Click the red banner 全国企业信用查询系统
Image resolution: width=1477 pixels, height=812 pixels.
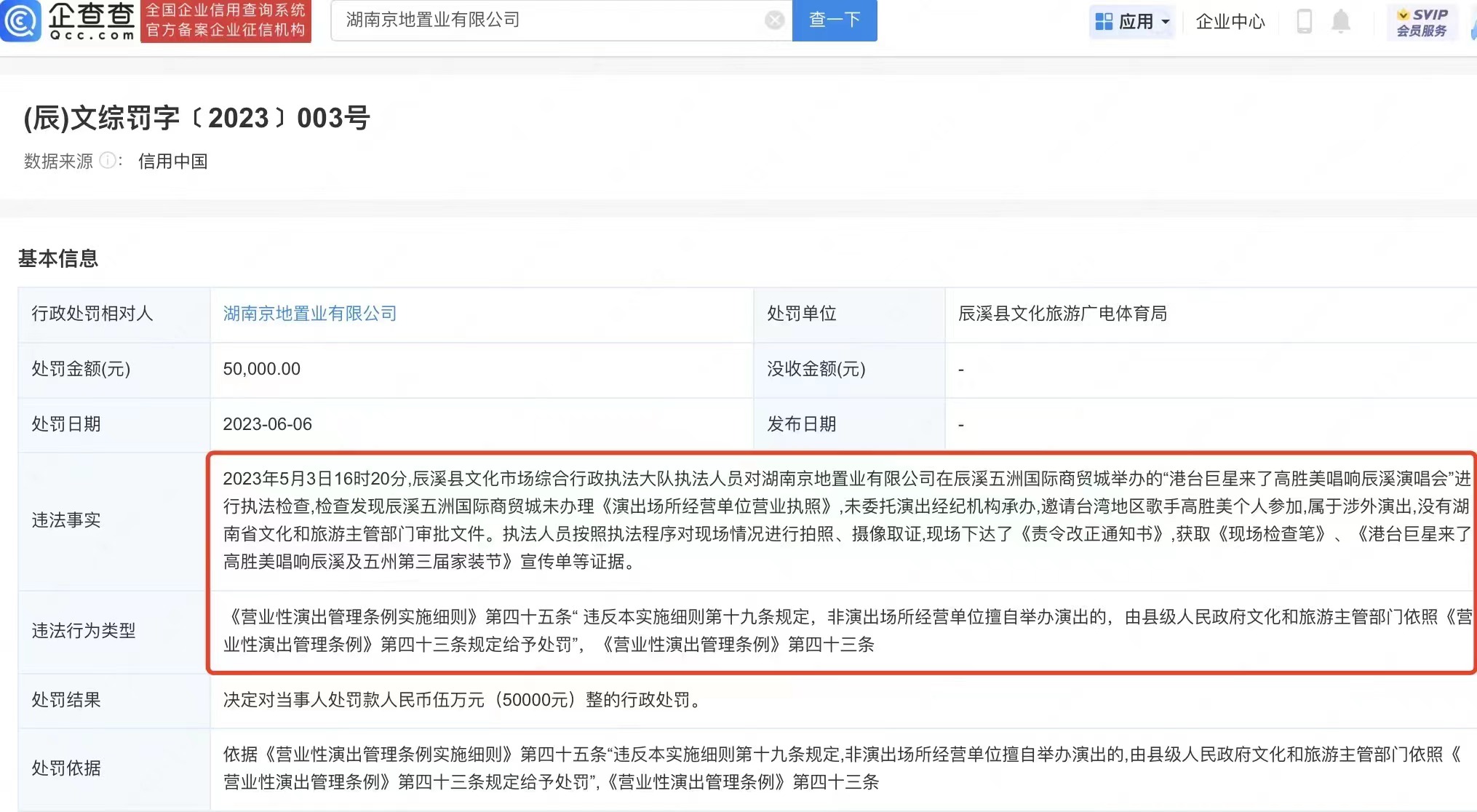point(226,20)
